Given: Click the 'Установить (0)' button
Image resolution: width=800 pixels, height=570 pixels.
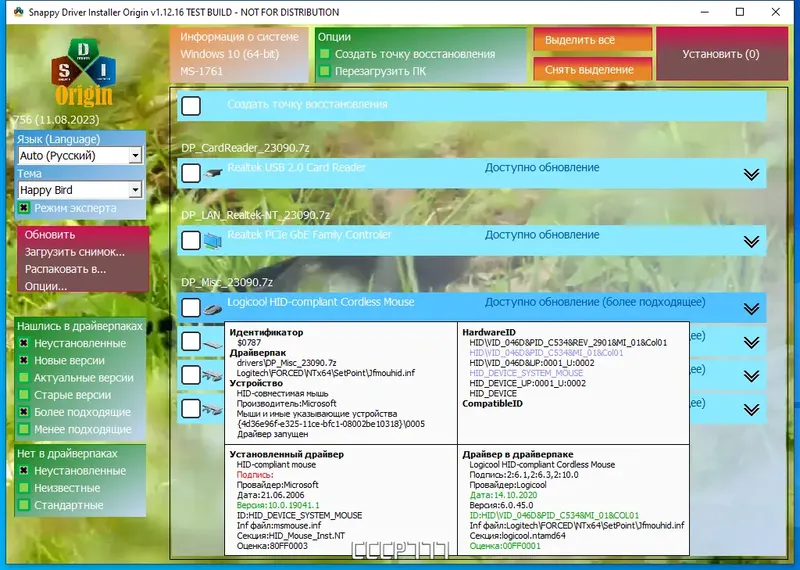Looking at the screenshot, I should click(x=722, y=54).
